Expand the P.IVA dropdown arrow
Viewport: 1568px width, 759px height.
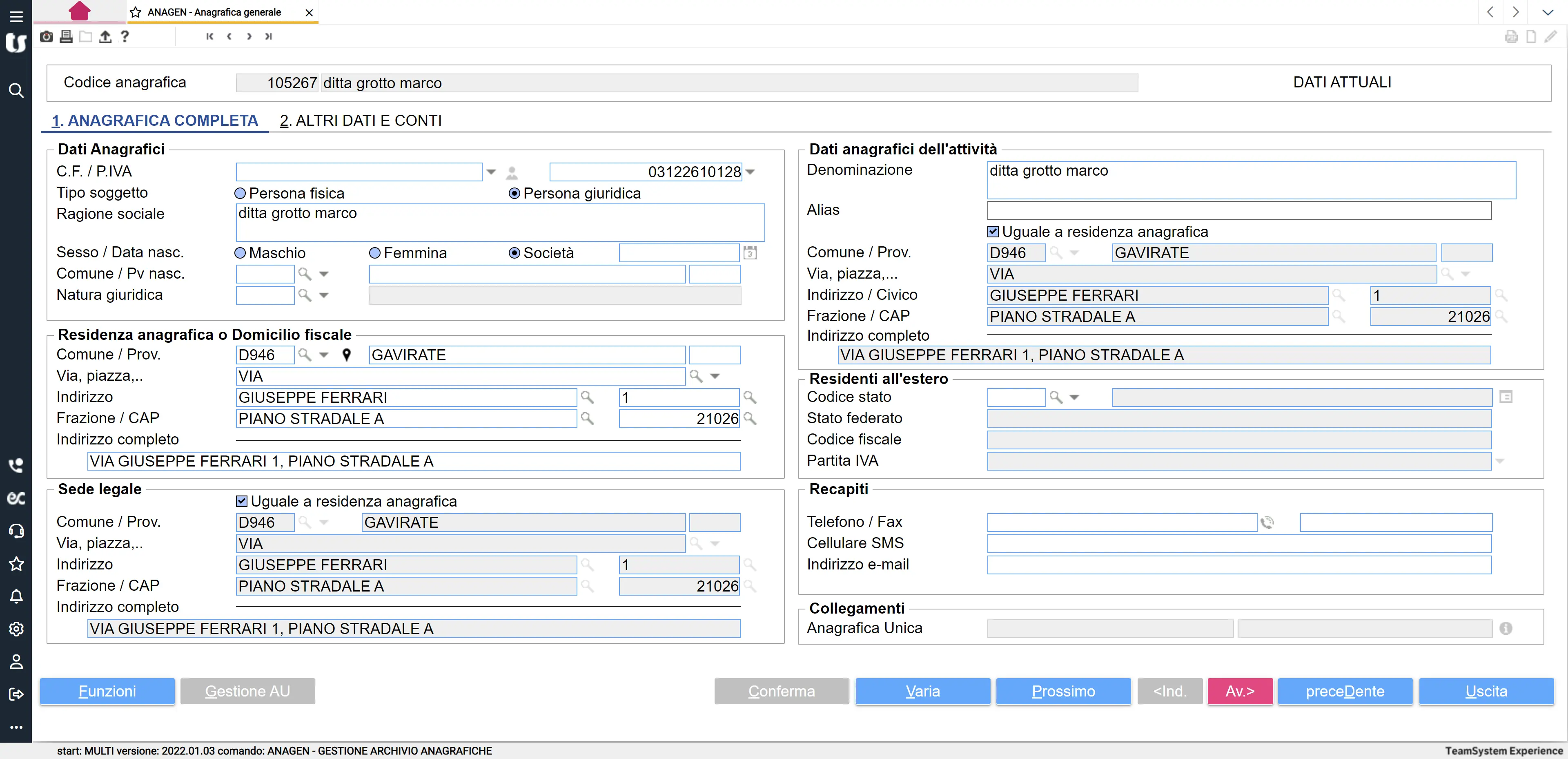(751, 172)
